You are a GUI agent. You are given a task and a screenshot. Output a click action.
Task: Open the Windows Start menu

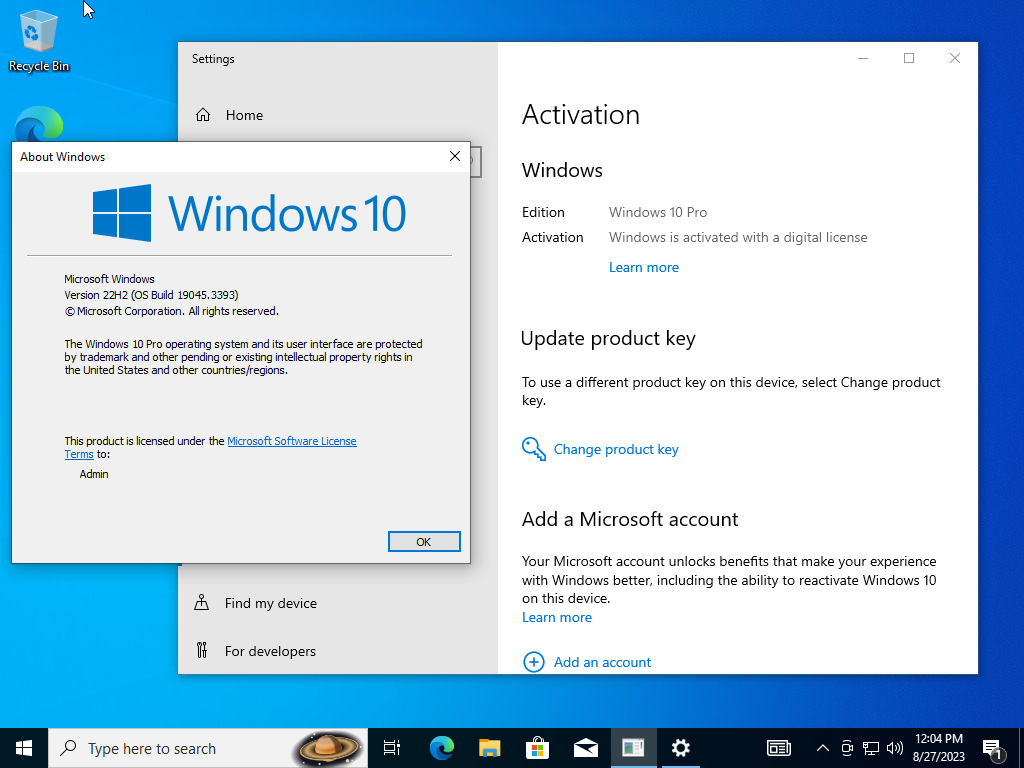pyautogui.click(x=24, y=748)
